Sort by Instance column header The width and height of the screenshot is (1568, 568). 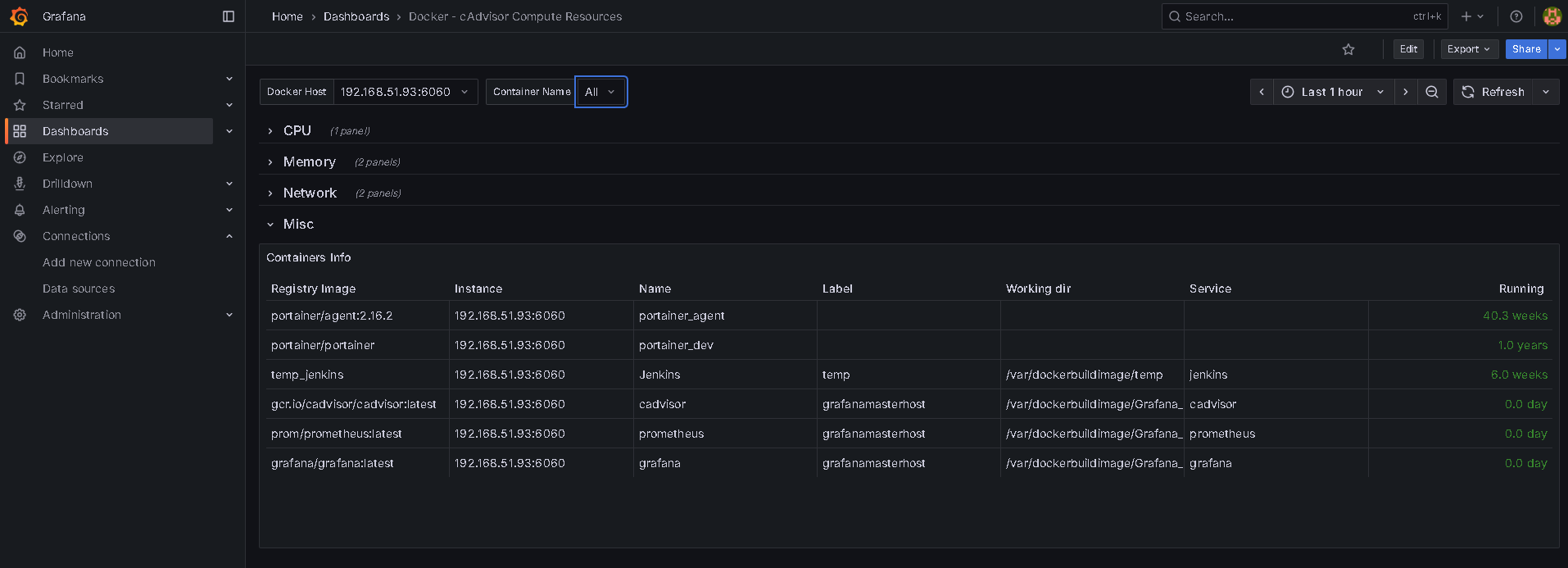pos(478,289)
